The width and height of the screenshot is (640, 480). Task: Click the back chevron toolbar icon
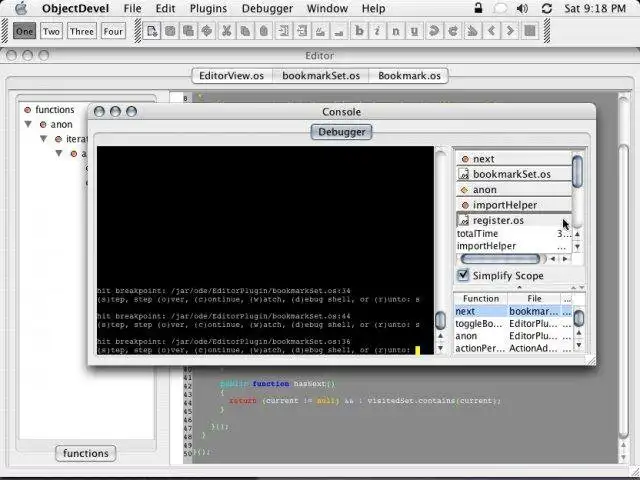491,31
